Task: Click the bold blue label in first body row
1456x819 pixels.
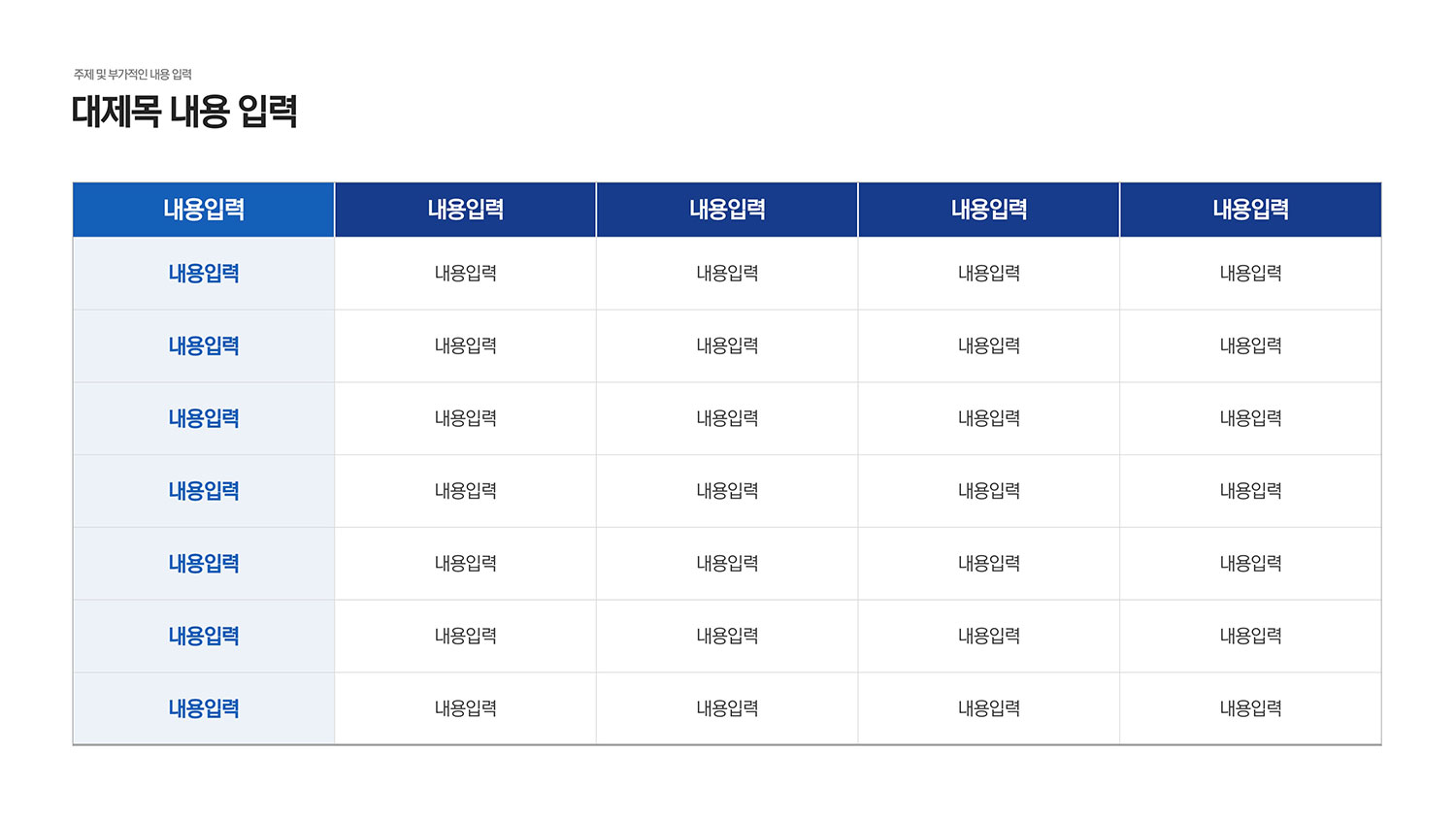Action: (x=204, y=274)
